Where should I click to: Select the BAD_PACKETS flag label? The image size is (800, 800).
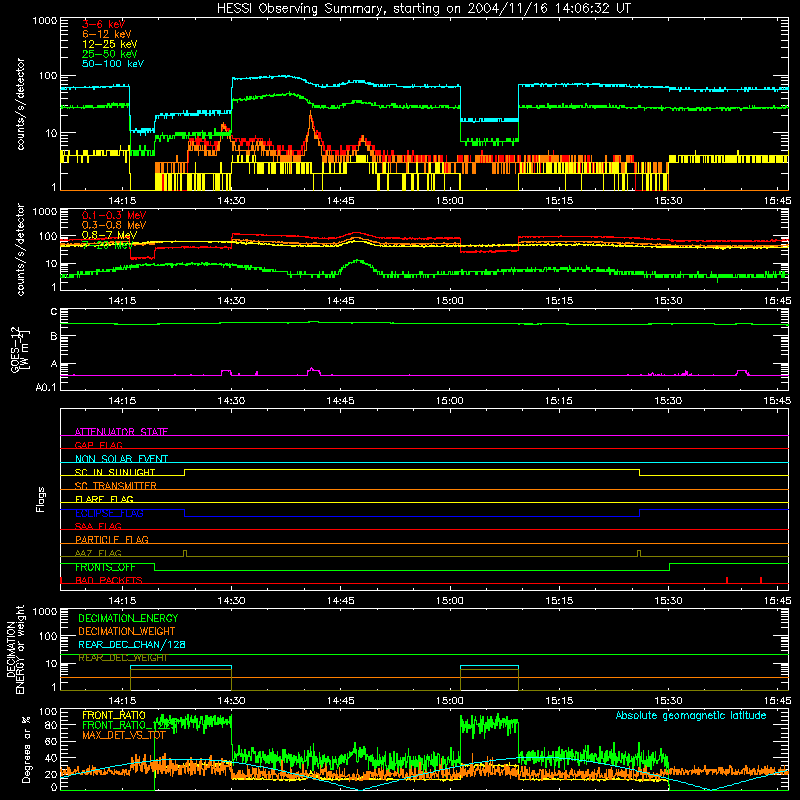(x=109, y=580)
